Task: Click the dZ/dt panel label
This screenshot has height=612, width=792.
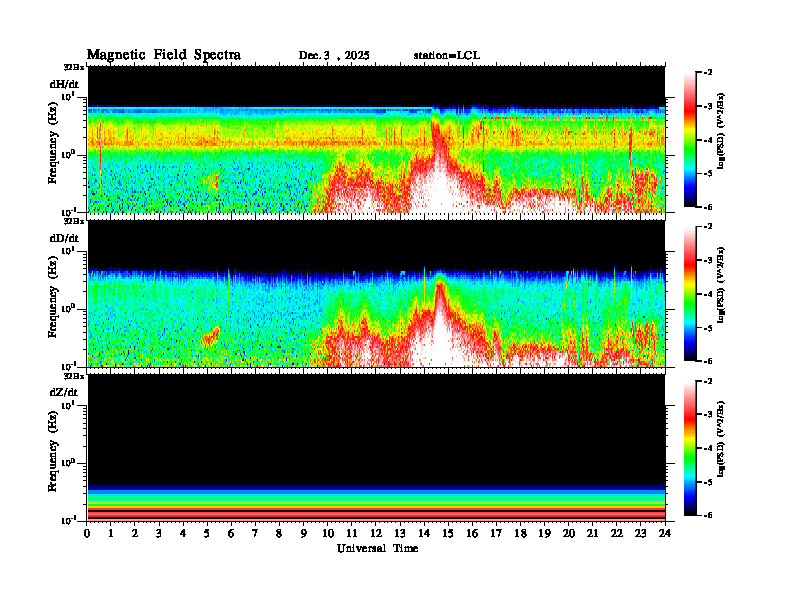Action: pos(64,392)
